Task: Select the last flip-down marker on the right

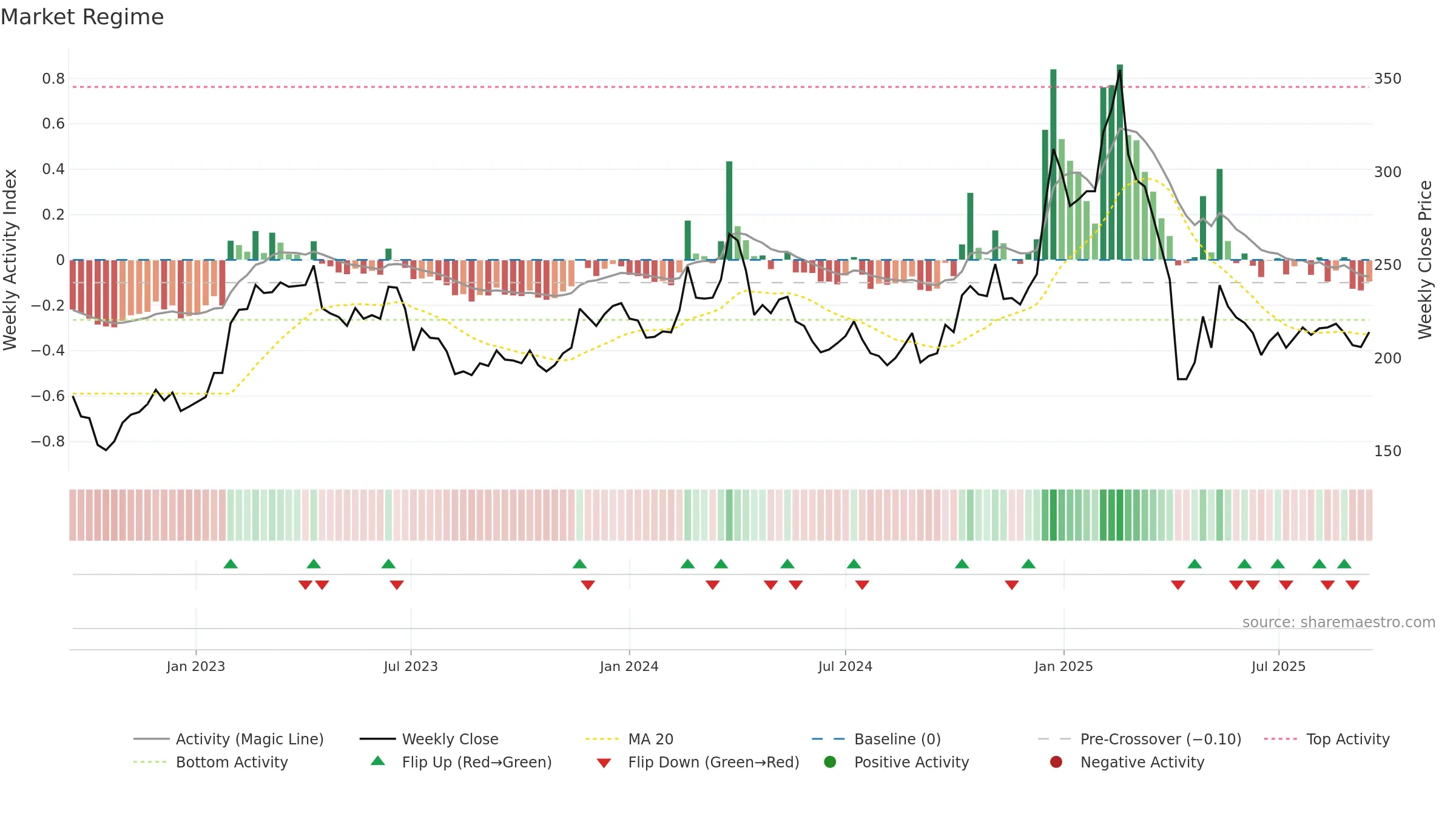Action: [1352, 585]
